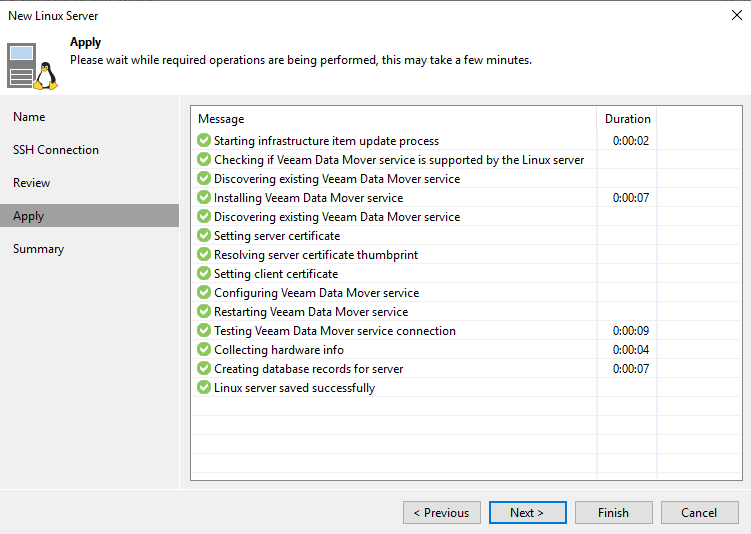
Task: Select 'Collecting hardware info' row
Action: tap(467, 350)
